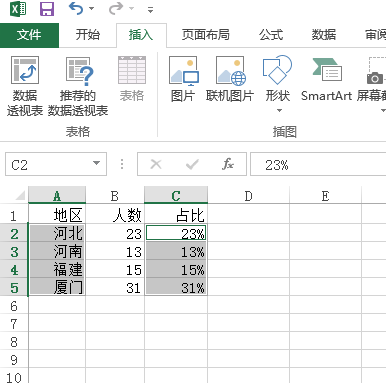Click the cell containing 地区
This screenshot has width=386, height=383.
pos(57,215)
